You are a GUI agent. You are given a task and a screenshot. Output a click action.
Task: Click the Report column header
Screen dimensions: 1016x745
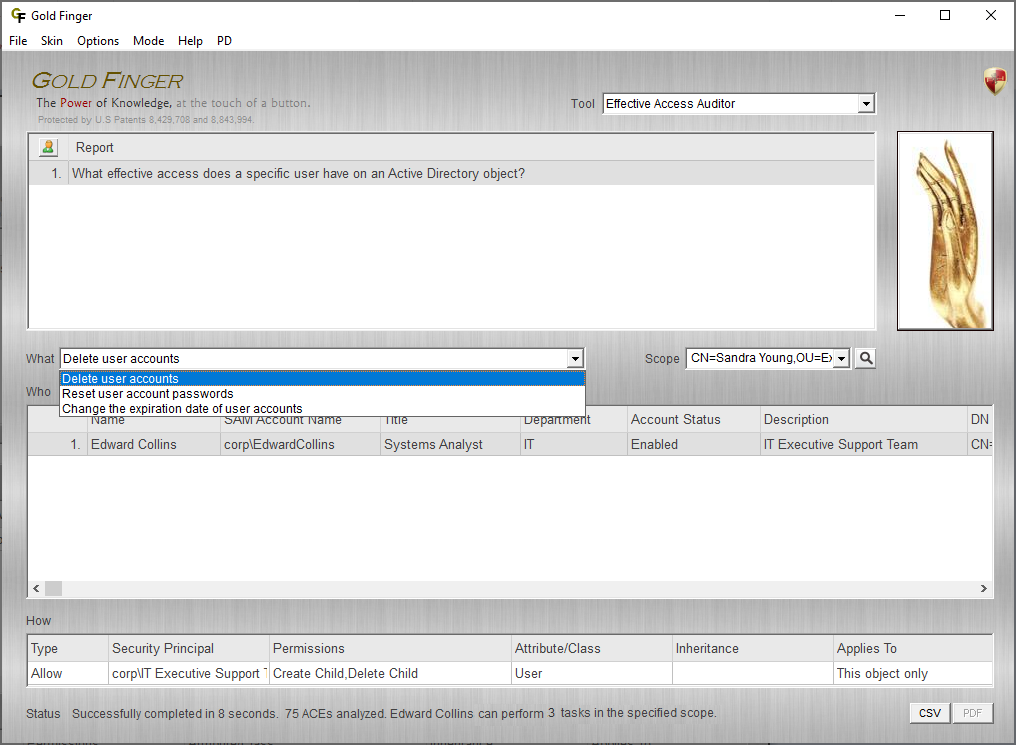point(471,148)
